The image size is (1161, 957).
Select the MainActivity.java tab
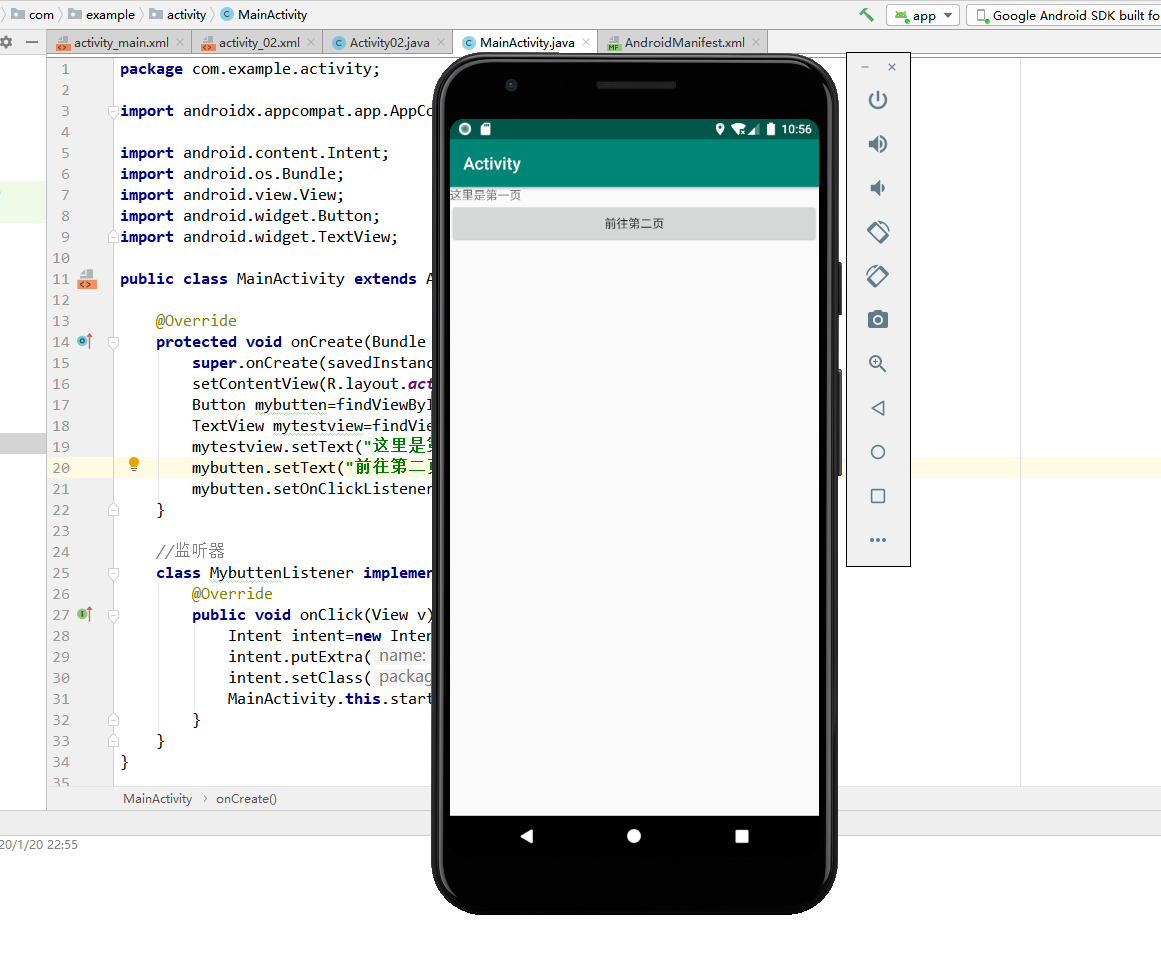pos(526,43)
